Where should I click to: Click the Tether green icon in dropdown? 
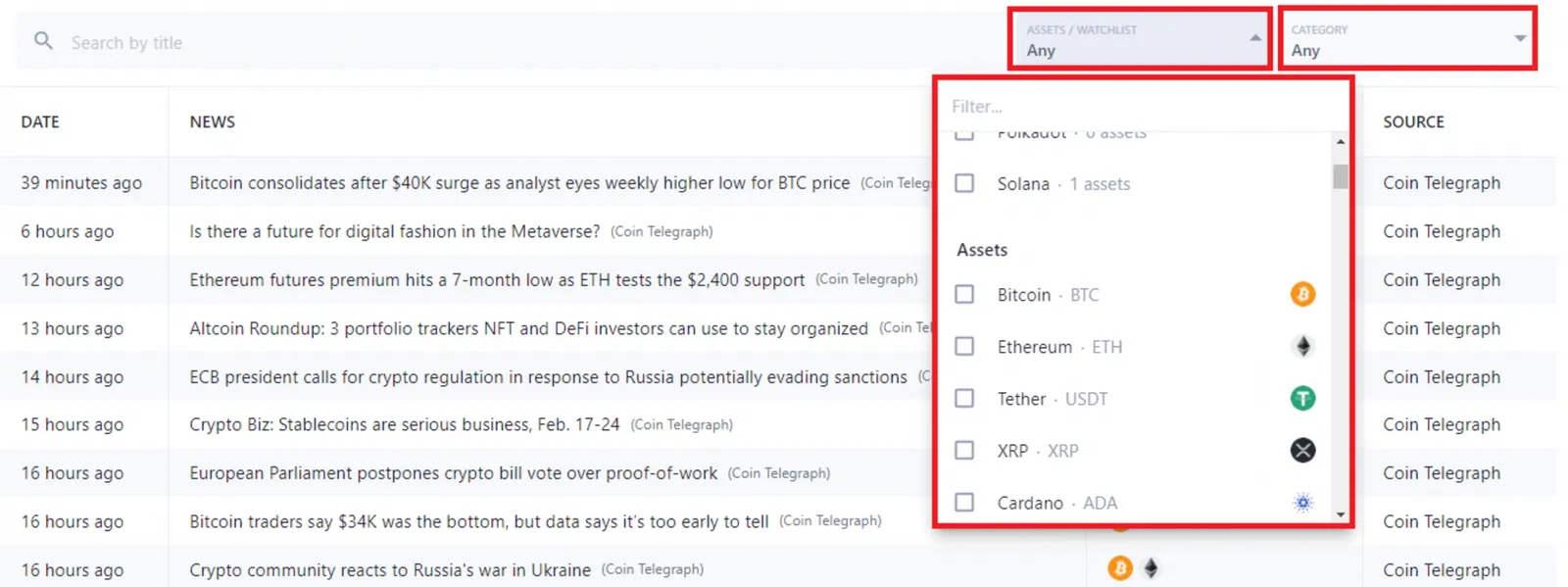pyautogui.click(x=1302, y=398)
